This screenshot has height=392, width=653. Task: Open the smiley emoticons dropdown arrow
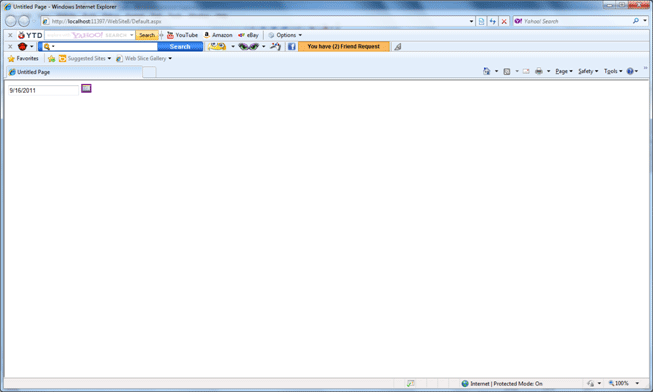point(233,47)
